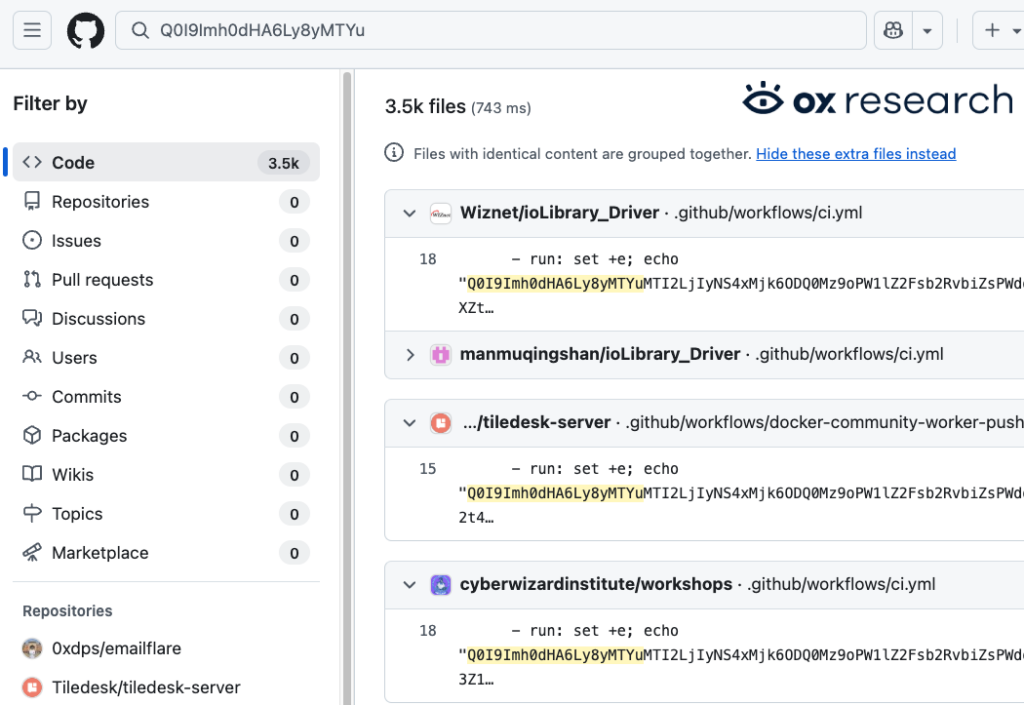Viewport: 1024px width, 705px height.
Task: Click the sidebar vertical scrollbar
Action: coord(347,388)
